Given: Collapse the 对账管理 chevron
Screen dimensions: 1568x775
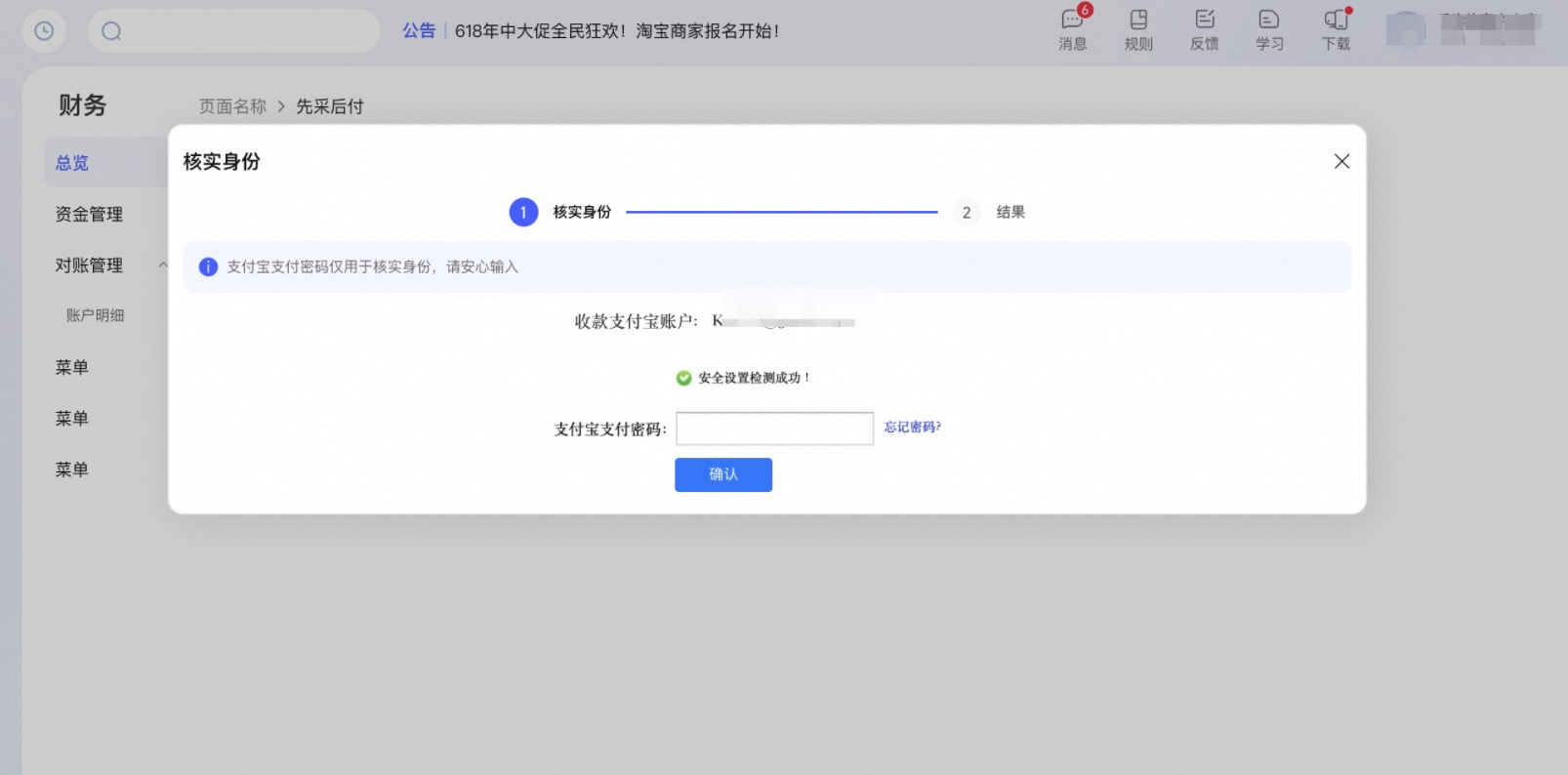Looking at the screenshot, I should [163, 265].
